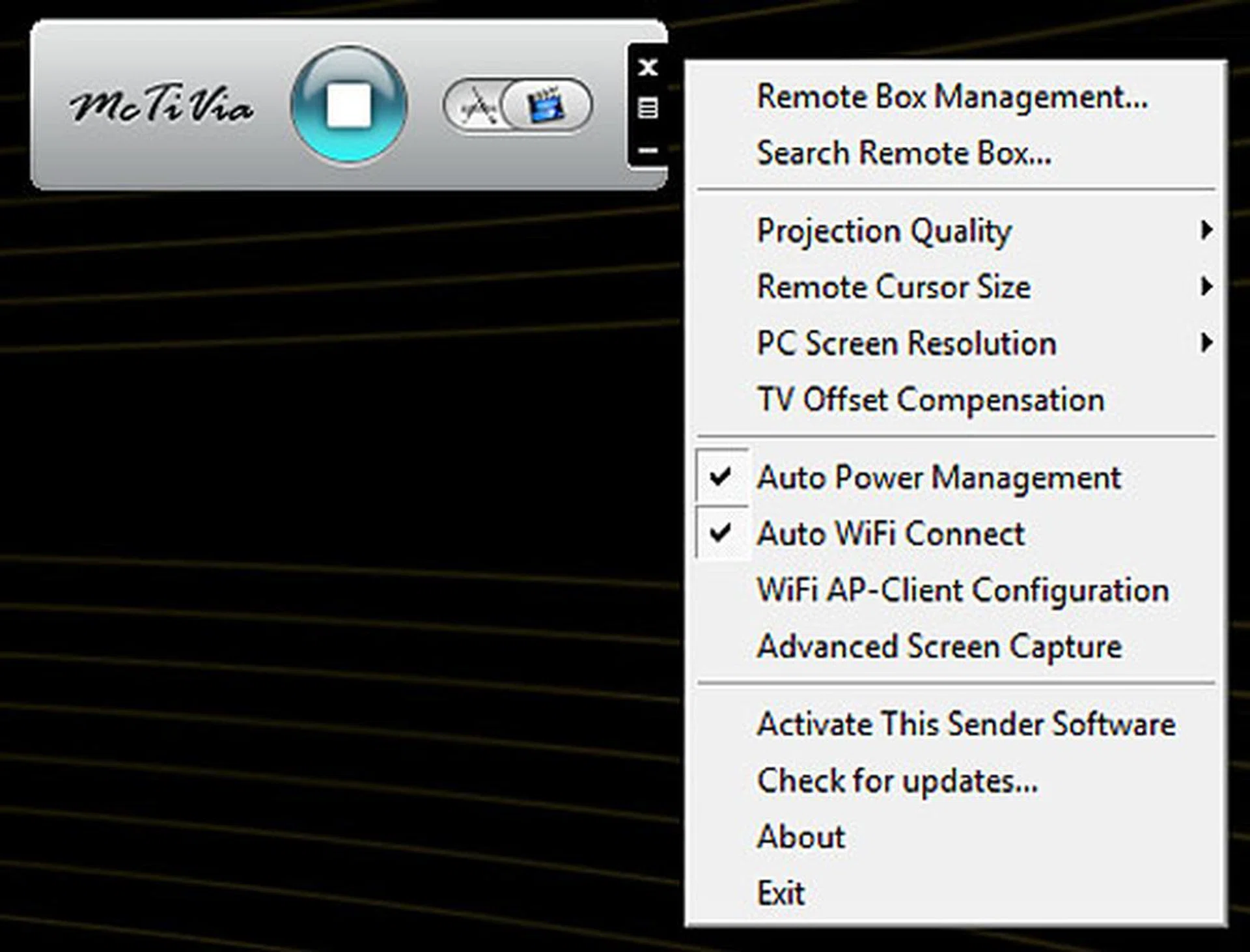Enable Advanced Screen Capture
This screenshot has height=952, width=1250.
coord(939,646)
